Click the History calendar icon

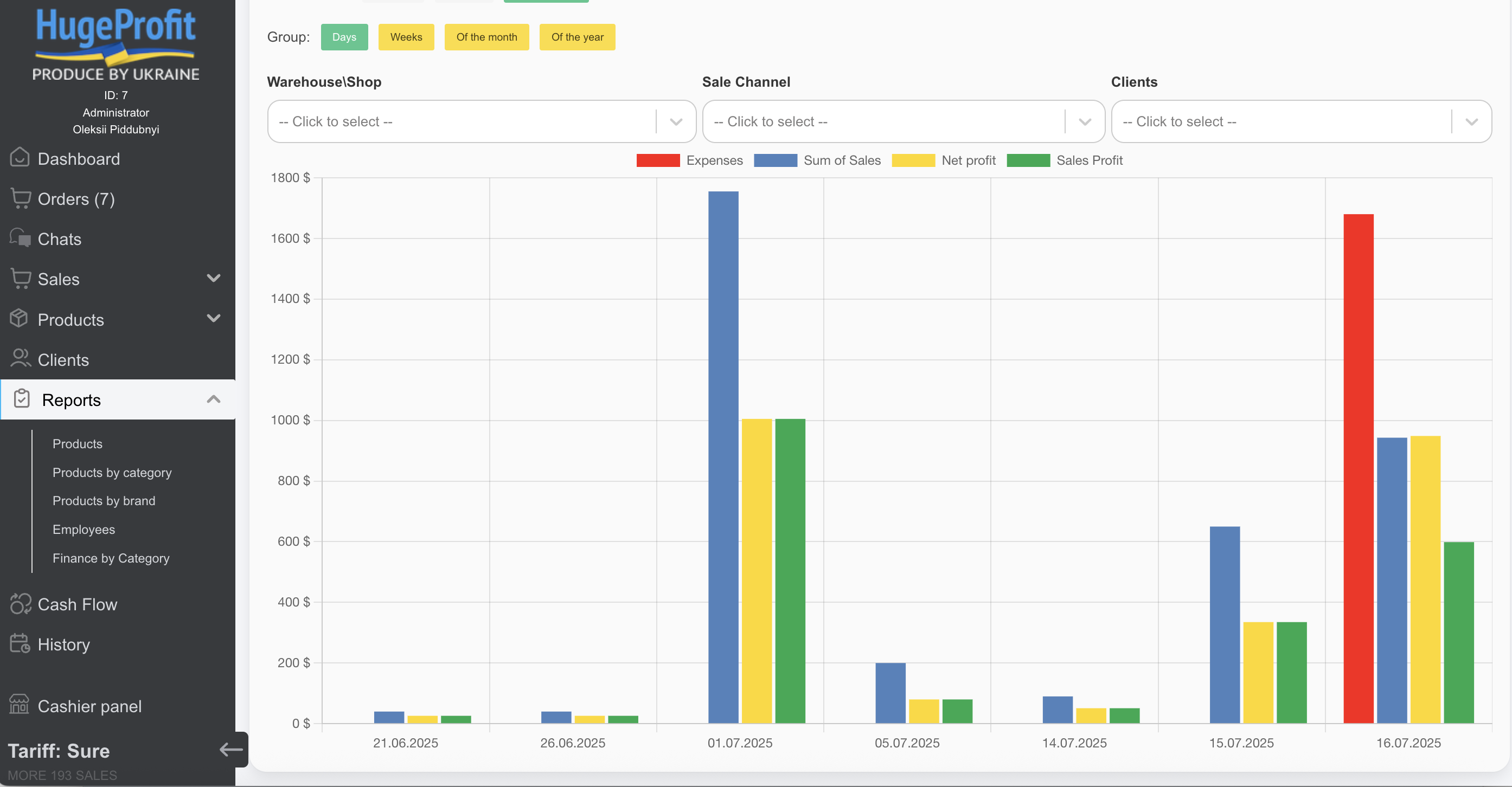click(x=20, y=643)
